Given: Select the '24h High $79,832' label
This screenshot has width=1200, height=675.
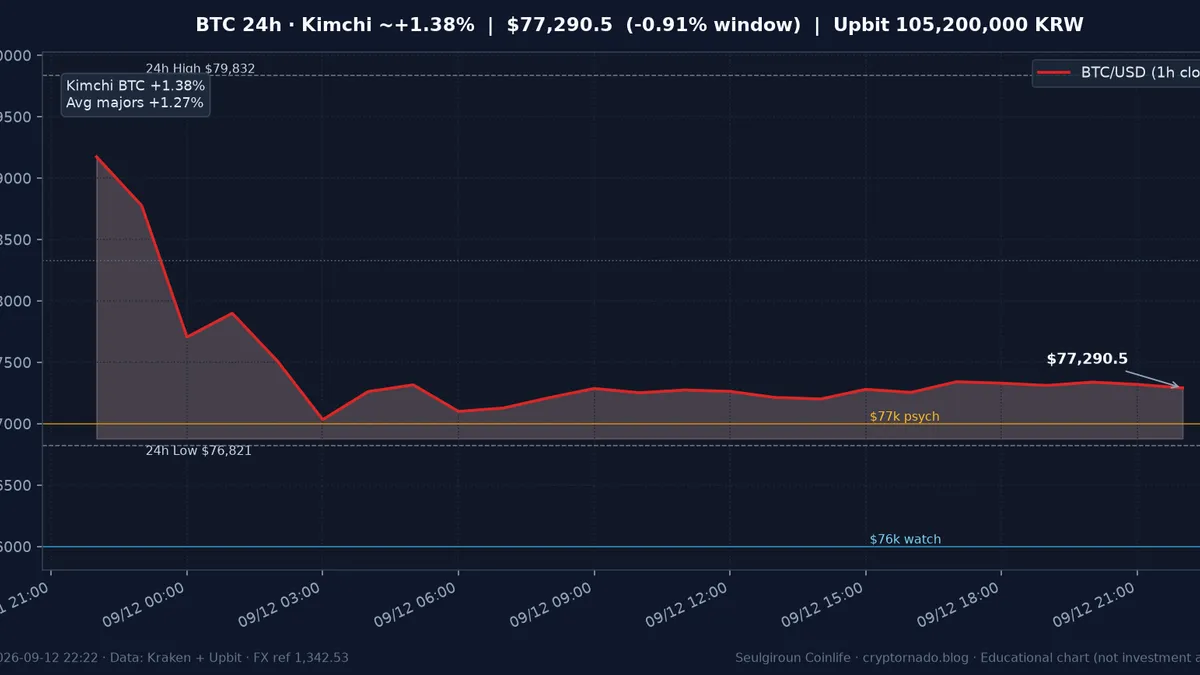Looking at the screenshot, I should click(x=200, y=69).
